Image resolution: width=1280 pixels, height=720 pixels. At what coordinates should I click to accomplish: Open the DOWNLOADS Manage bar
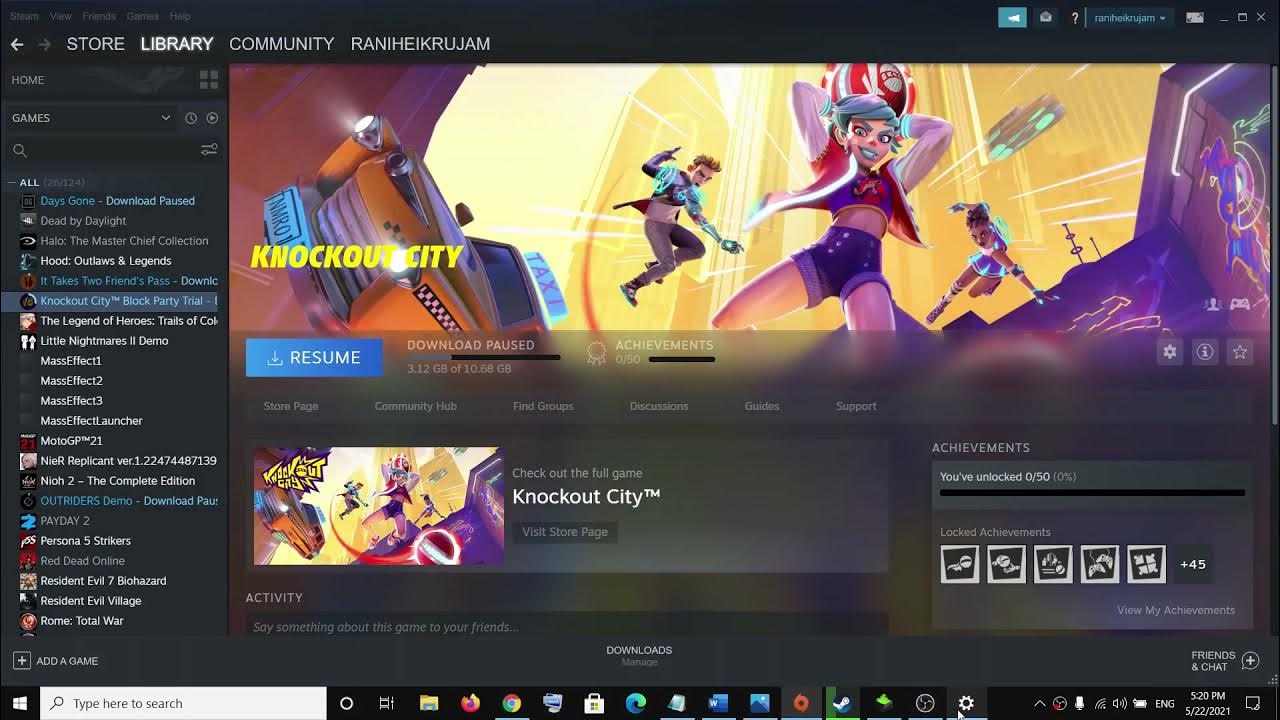[639, 656]
